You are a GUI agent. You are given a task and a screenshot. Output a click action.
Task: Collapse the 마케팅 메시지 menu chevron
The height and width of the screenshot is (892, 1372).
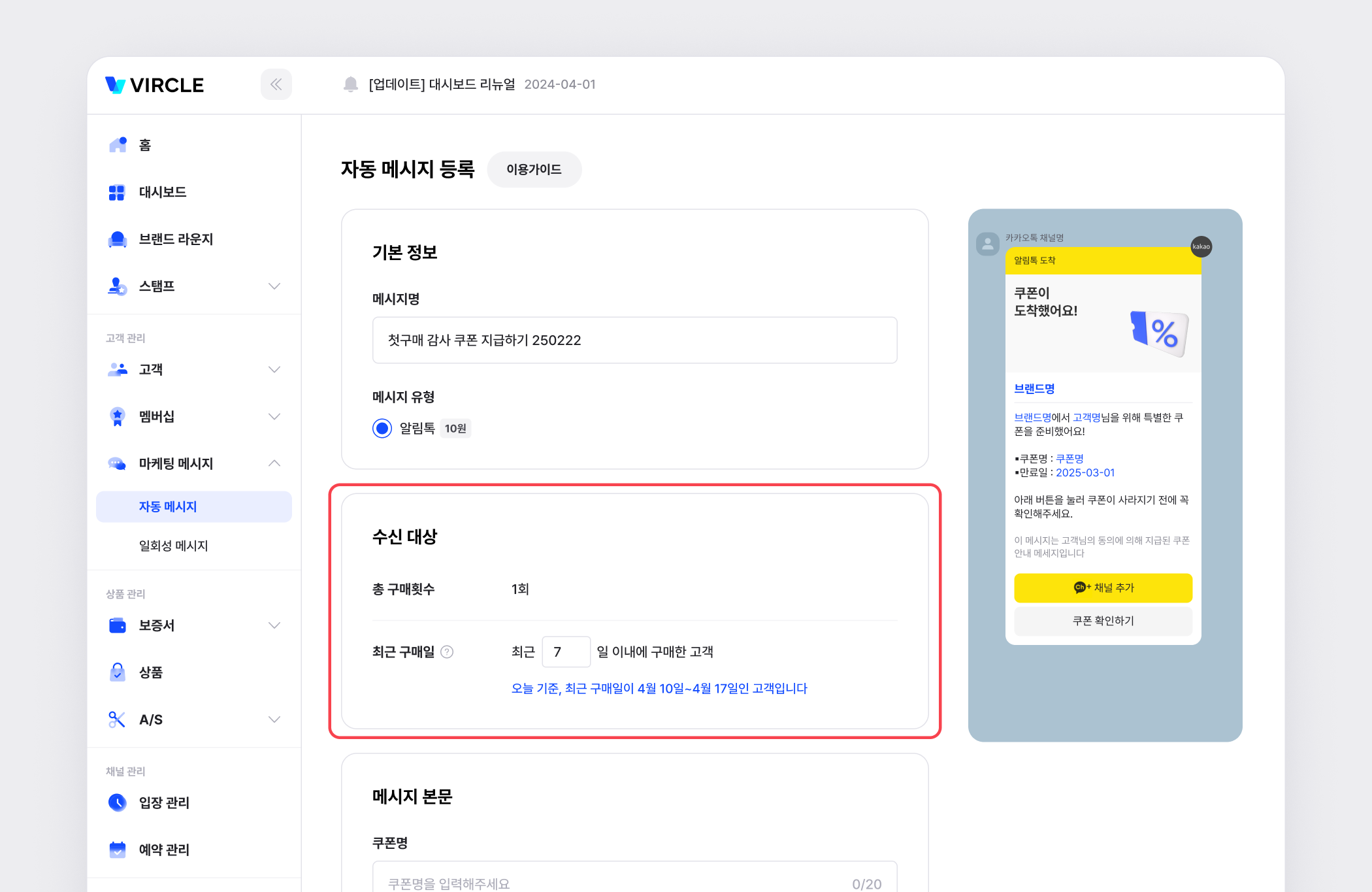(274, 463)
